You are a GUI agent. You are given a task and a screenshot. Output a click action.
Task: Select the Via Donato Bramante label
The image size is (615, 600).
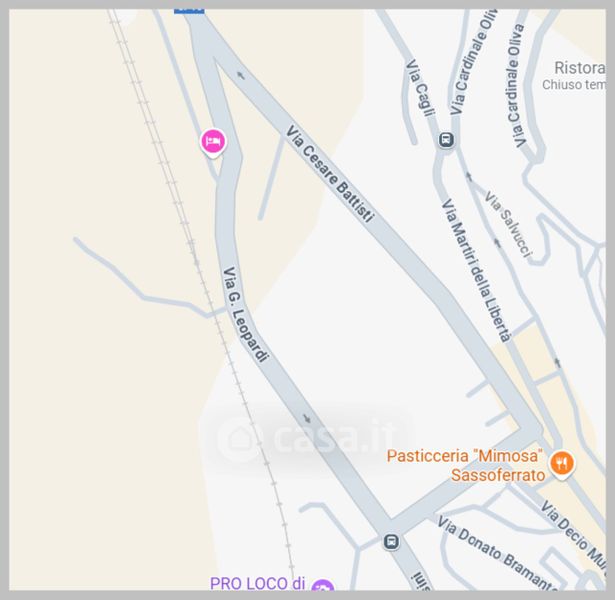tap(496, 553)
